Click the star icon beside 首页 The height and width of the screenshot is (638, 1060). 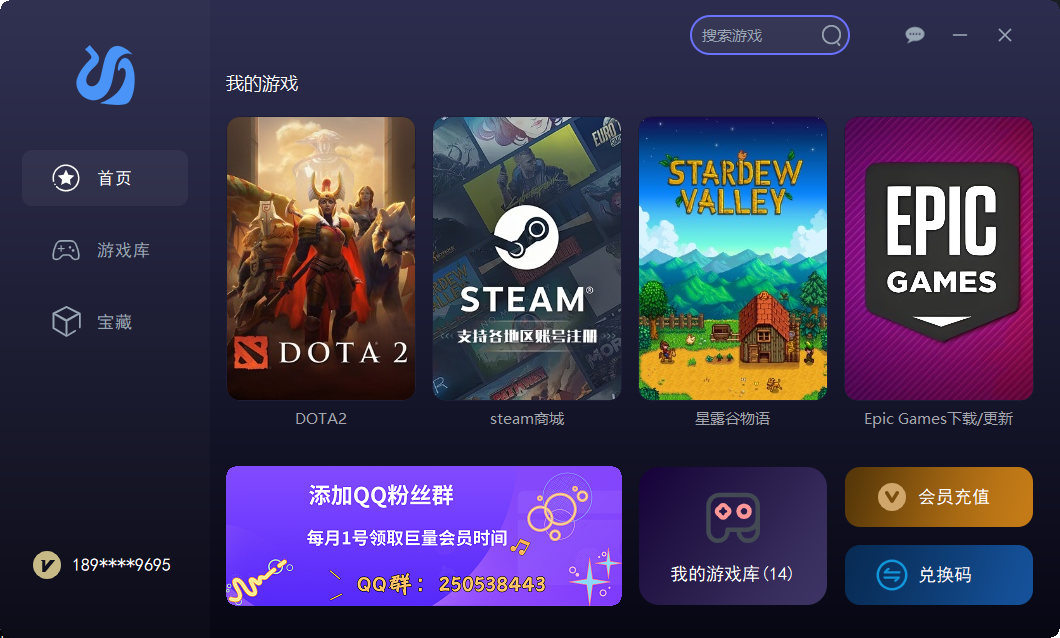(x=66, y=178)
